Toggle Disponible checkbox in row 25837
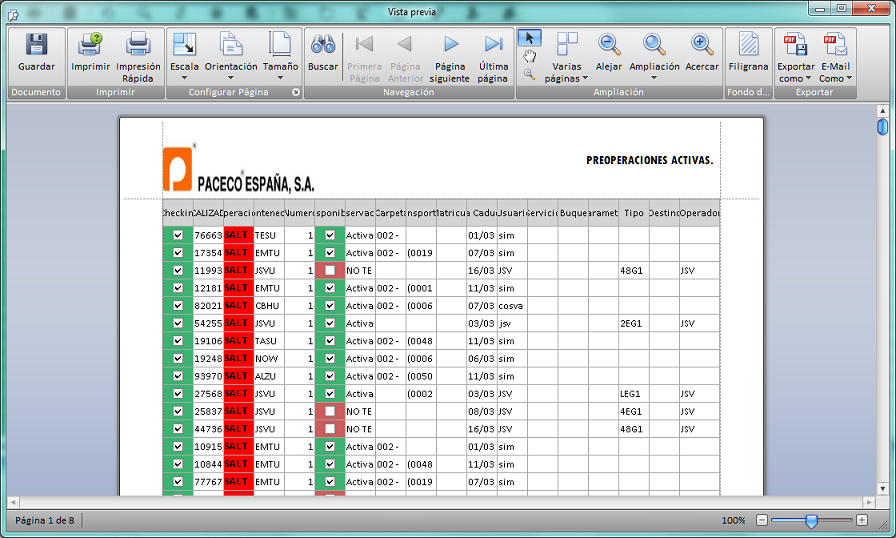The width and height of the screenshot is (896, 538). click(330, 411)
